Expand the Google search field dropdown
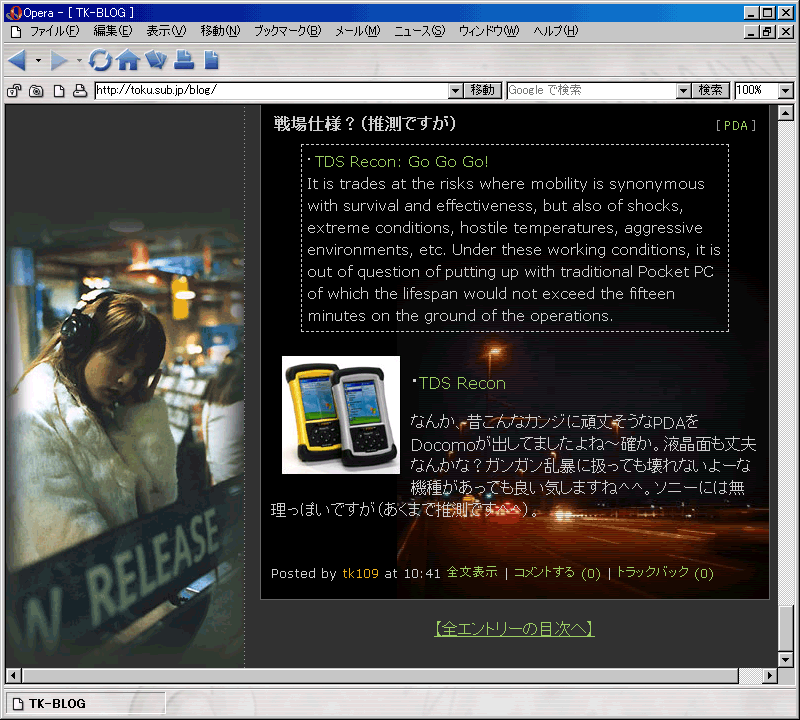 (x=684, y=91)
